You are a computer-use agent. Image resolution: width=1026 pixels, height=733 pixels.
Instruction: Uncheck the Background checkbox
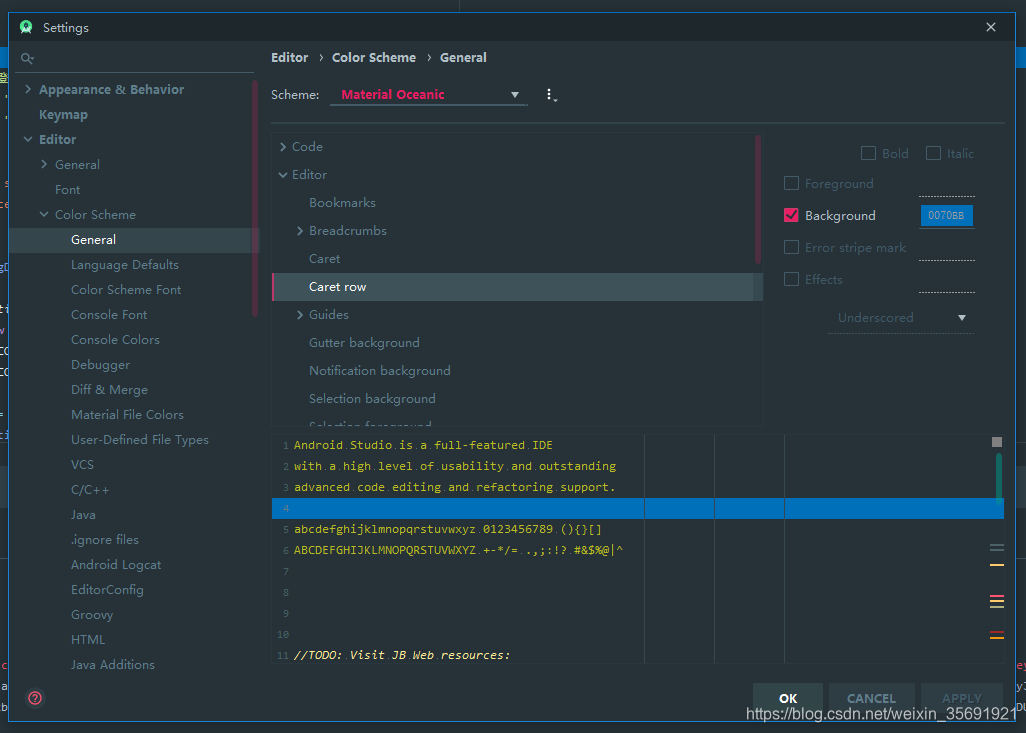click(791, 215)
